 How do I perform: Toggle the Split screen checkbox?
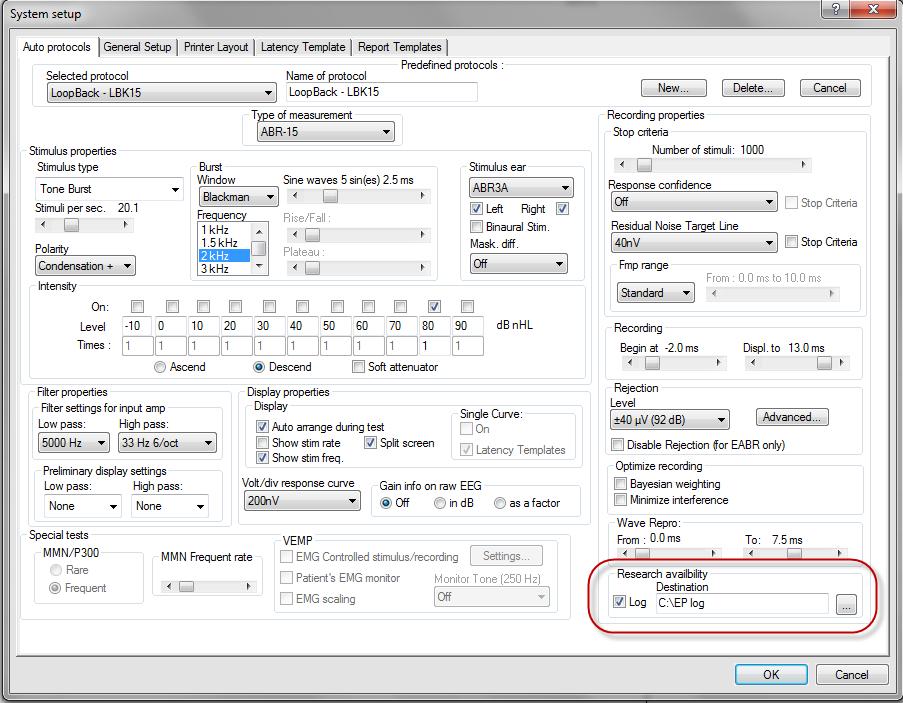[x=370, y=443]
